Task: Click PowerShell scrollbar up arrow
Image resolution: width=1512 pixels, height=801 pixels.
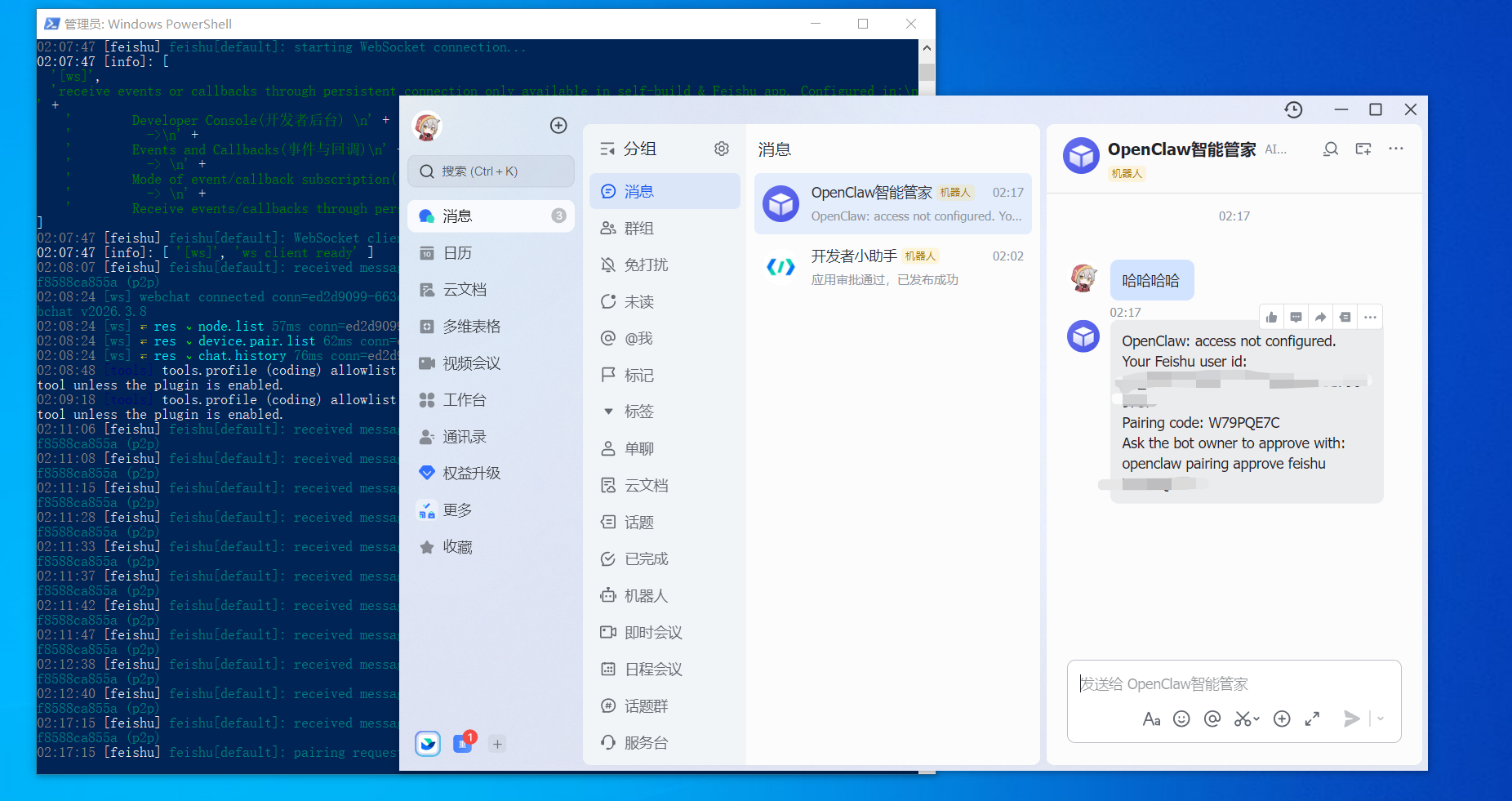Action: click(x=927, y=48)
